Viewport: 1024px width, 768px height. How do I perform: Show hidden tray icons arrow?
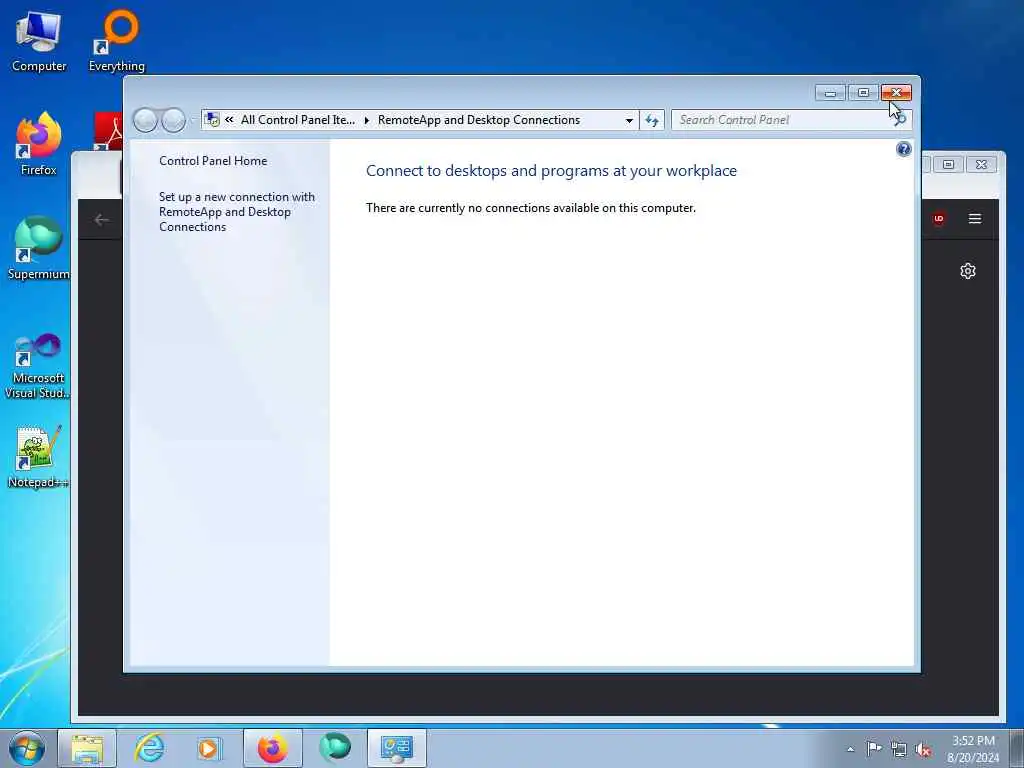click(x=850, y=749)
